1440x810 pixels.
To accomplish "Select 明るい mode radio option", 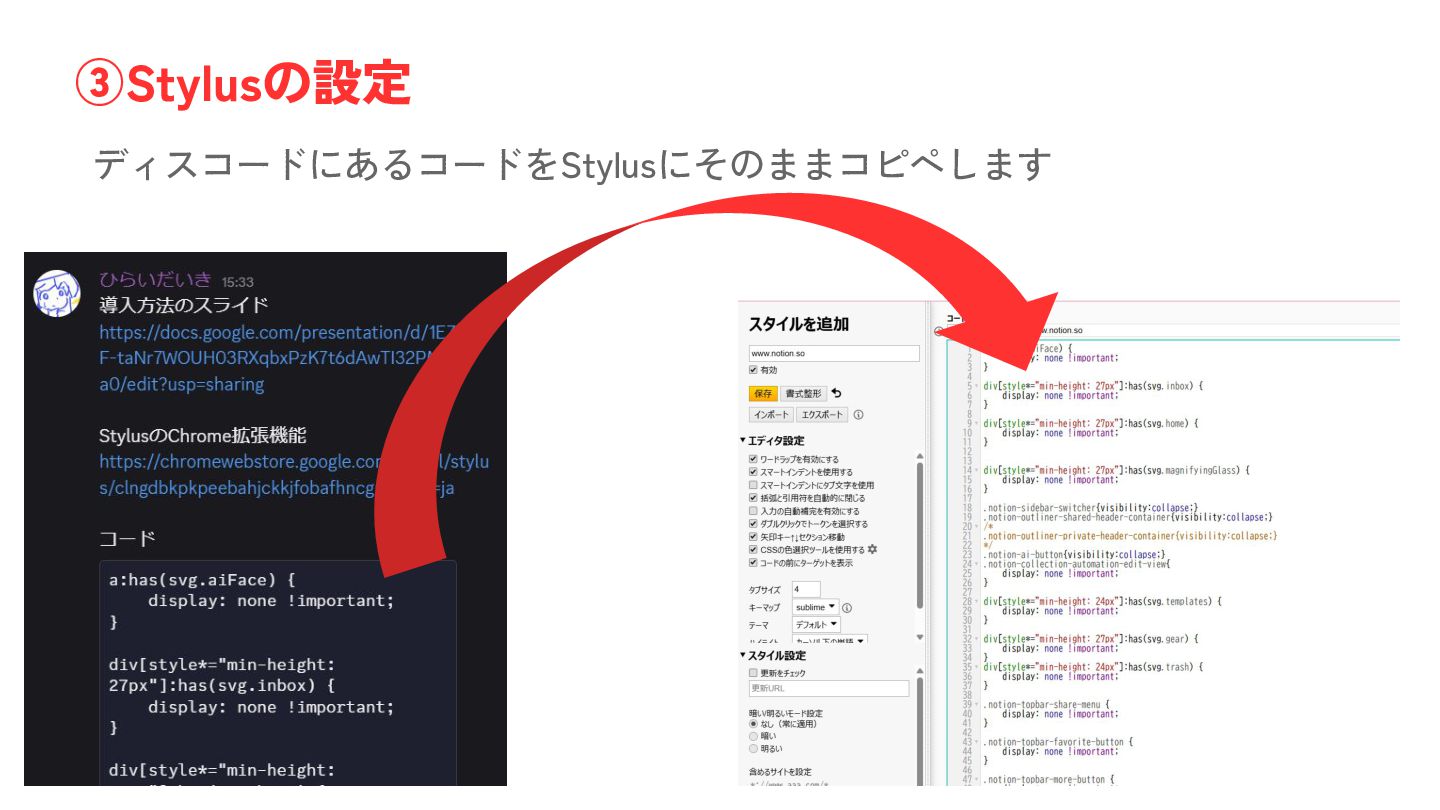I will tap(753, 748).
